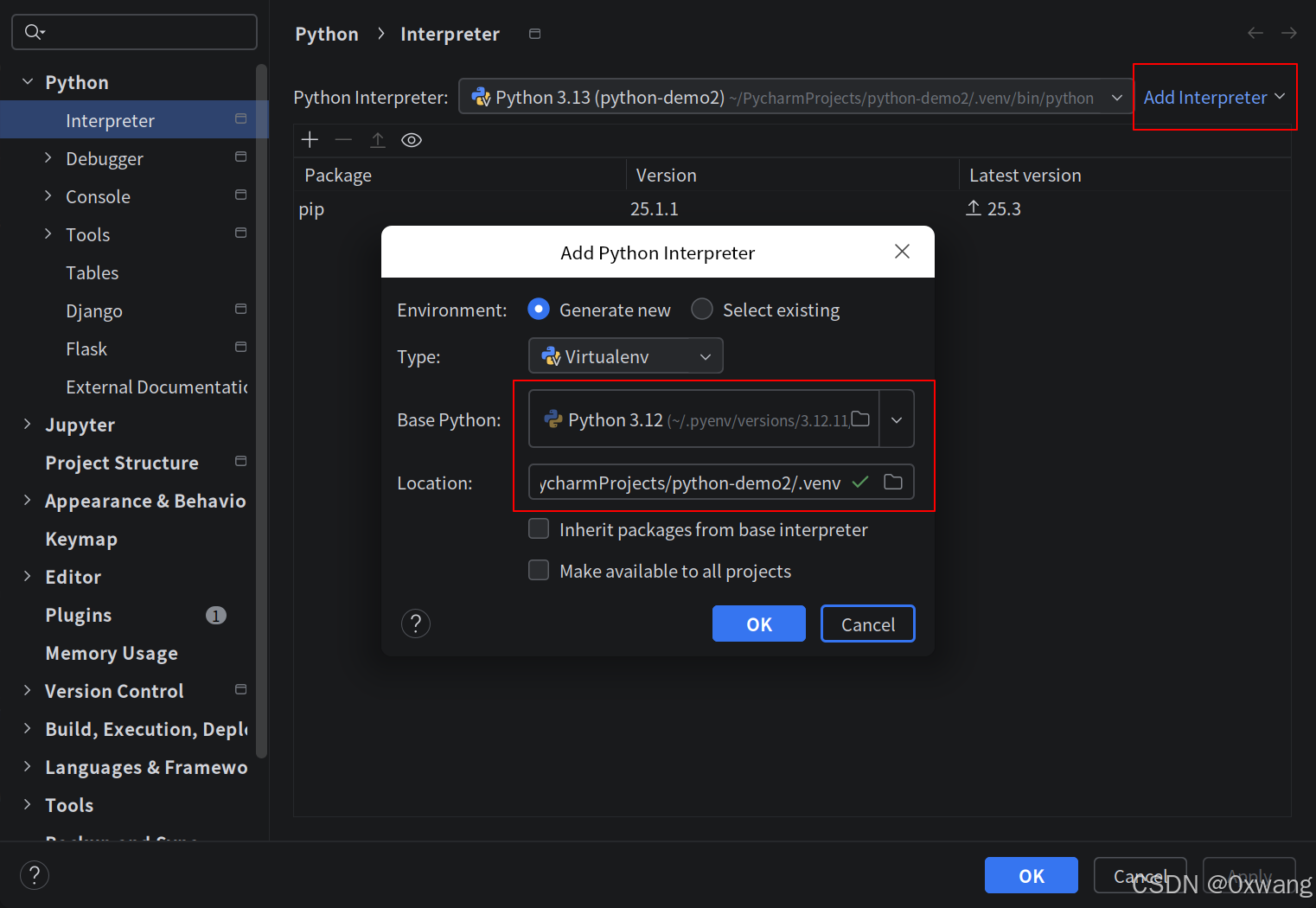Collapse the Python settings section
1316x908 pixels.
coord(28,81)
